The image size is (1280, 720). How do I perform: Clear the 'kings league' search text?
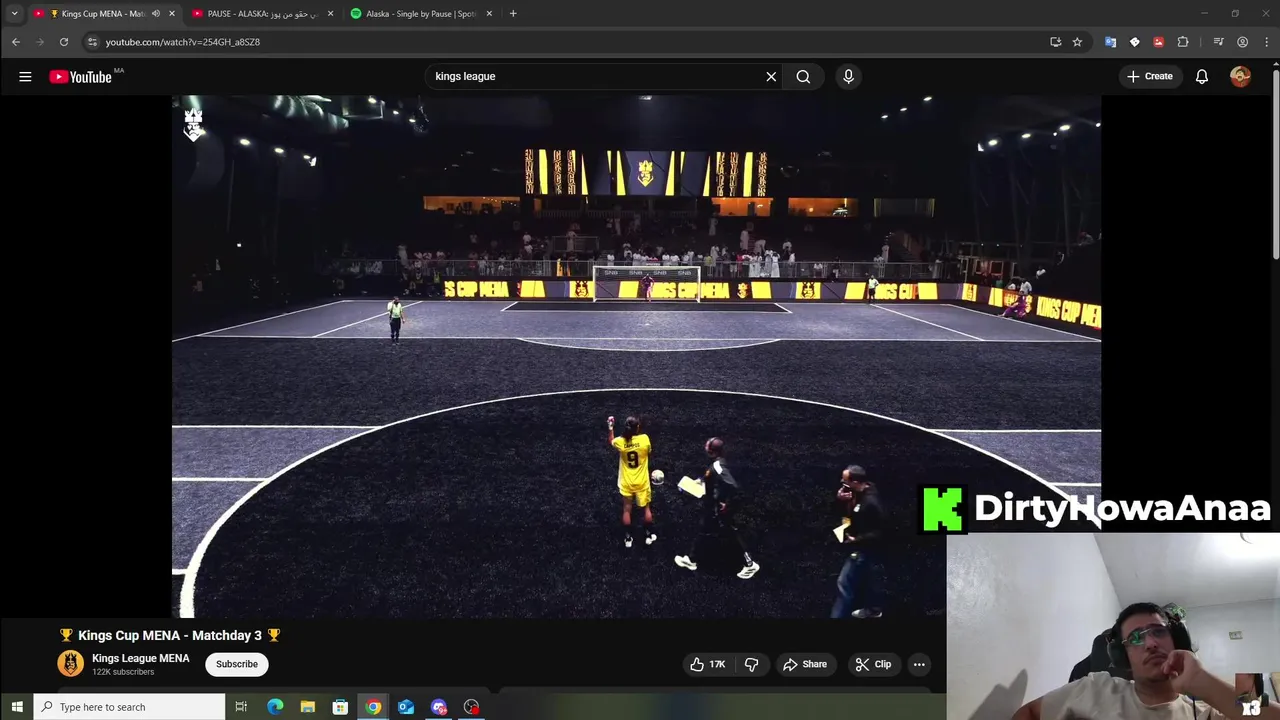(x=771, y=76)
